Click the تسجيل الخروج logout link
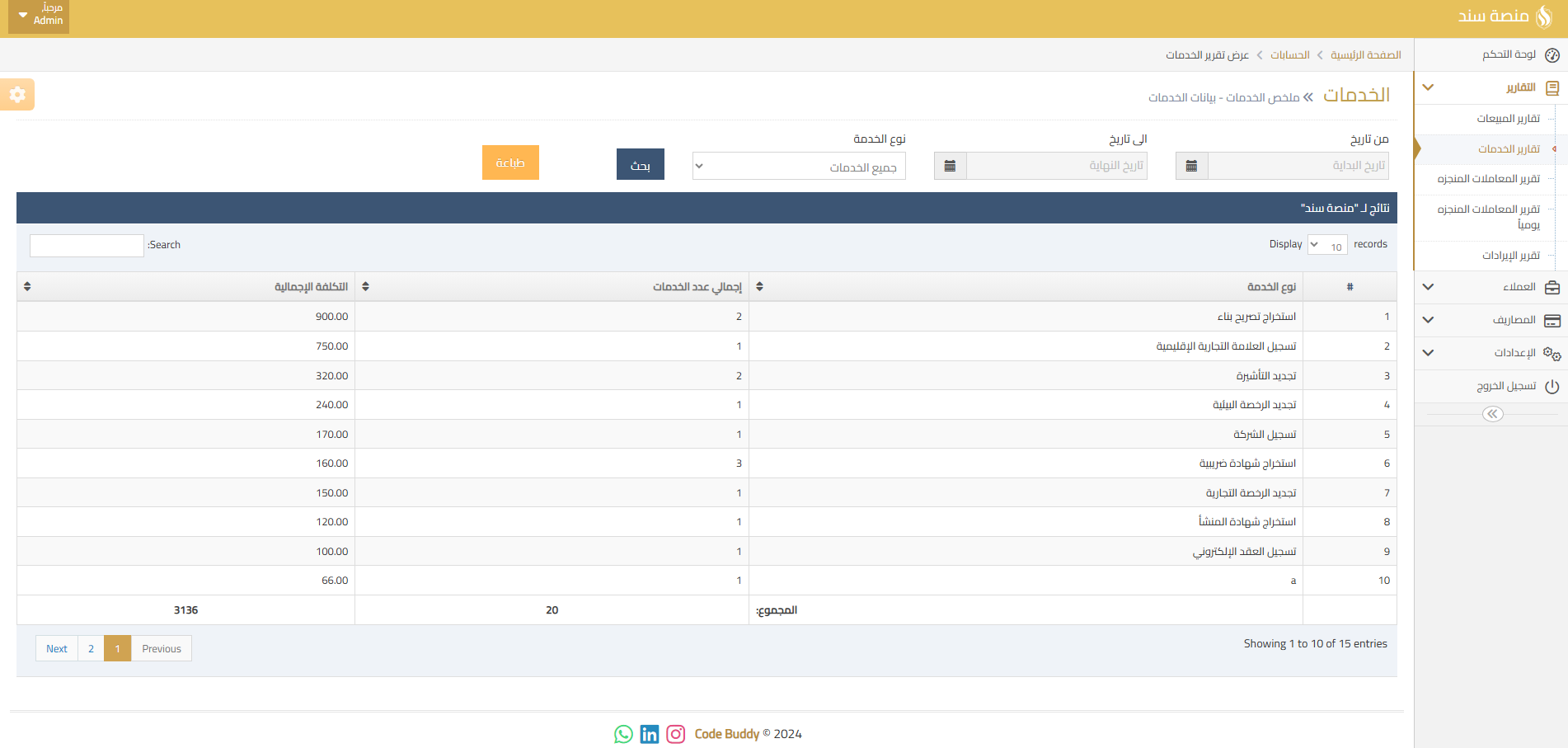This screenshot has width=1568, height=748. tap(1506, 386)
